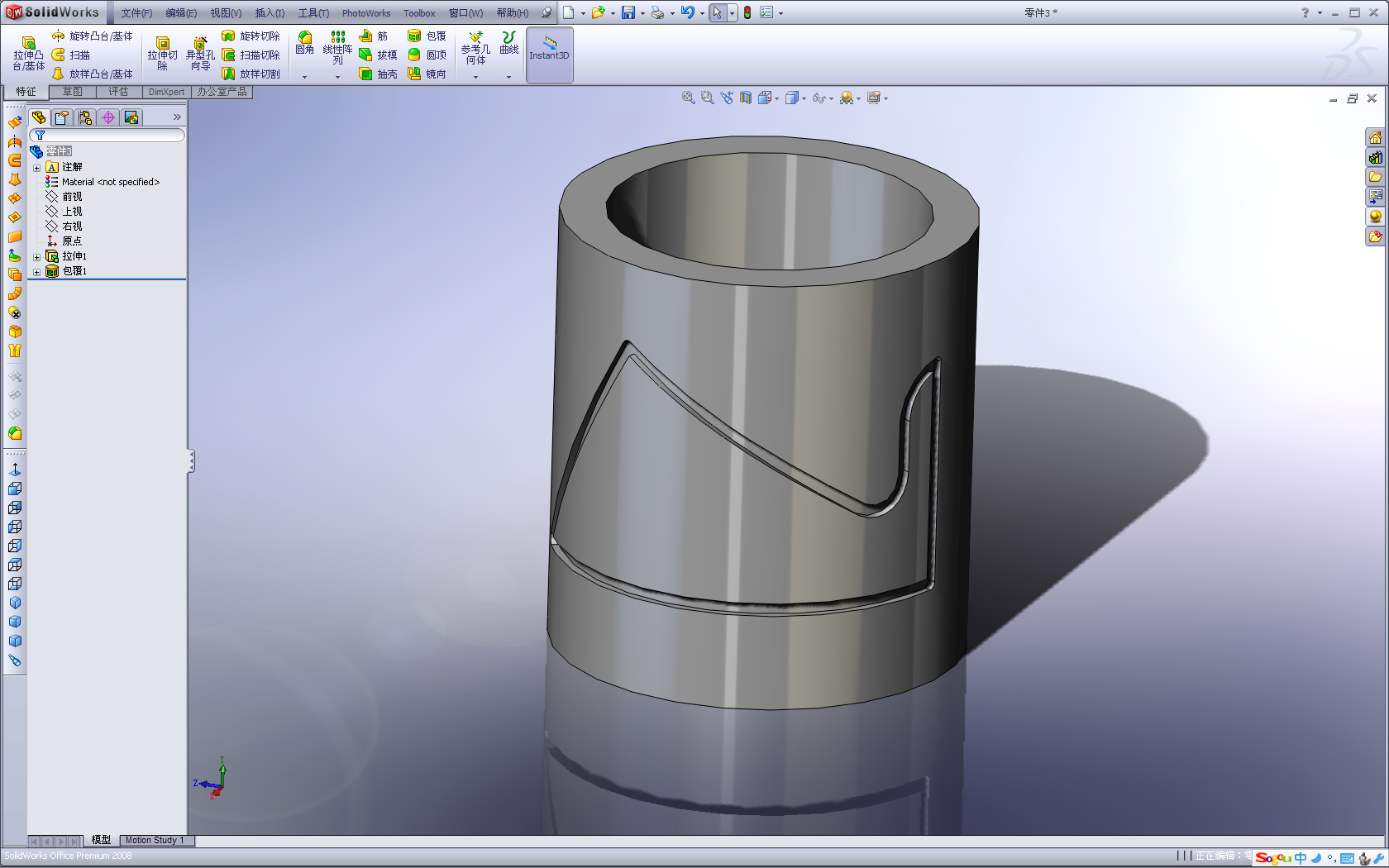Choose the 包覆 wrap feature tool

427,36
